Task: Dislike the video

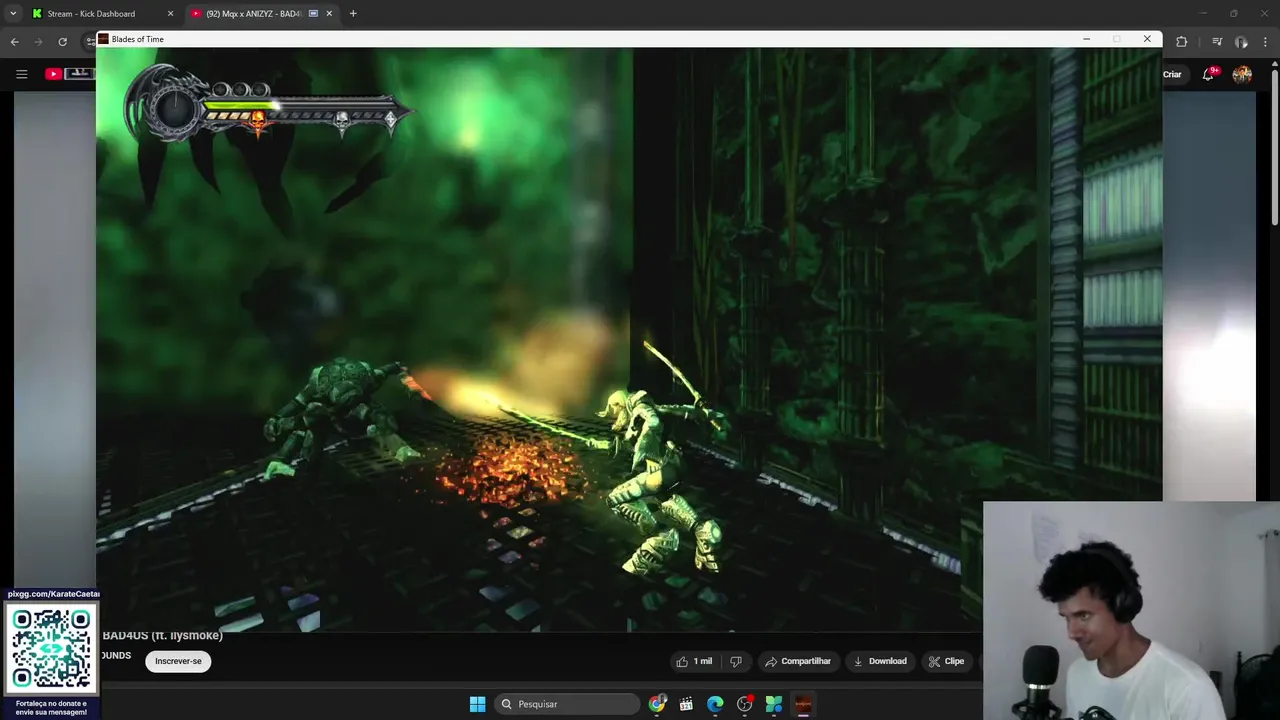Action: [x=736, y=661]
